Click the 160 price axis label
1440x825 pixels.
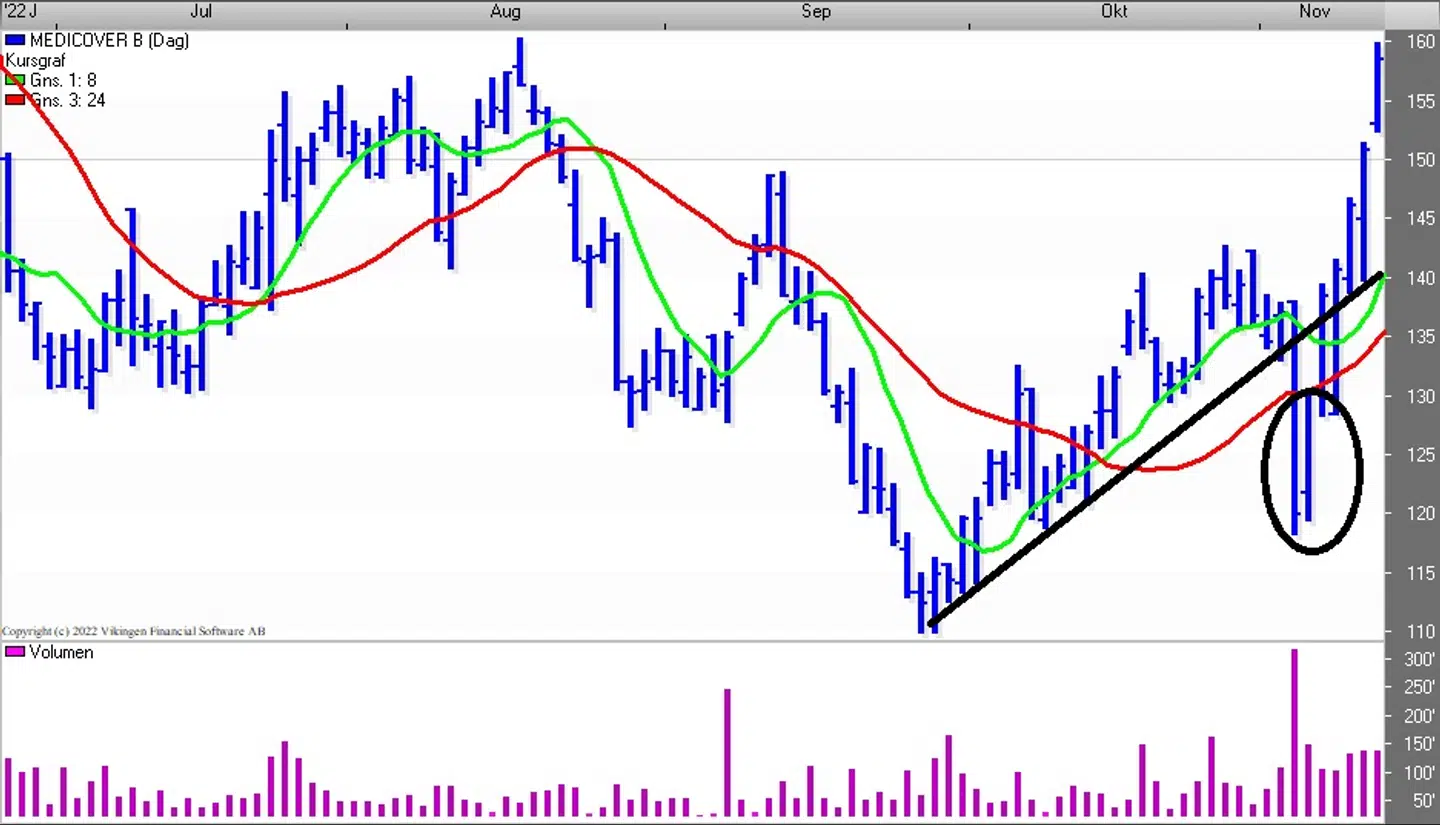click(x=1421, y=42)
